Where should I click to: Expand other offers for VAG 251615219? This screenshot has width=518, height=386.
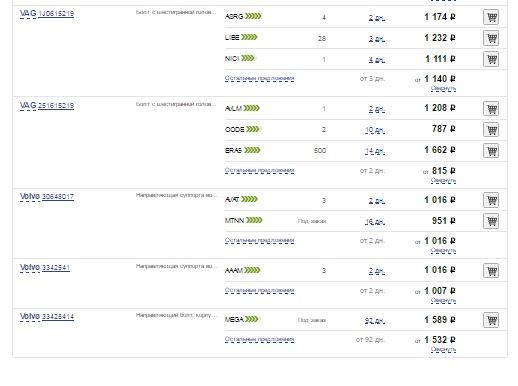click(259, 170)
